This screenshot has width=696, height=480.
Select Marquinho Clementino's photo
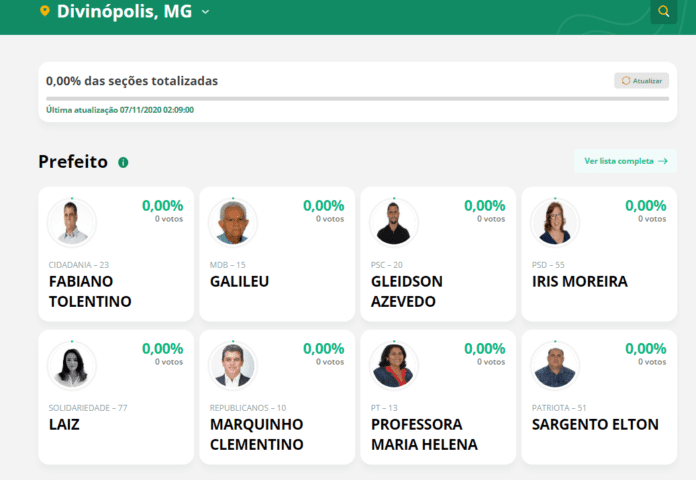(233, 365)
